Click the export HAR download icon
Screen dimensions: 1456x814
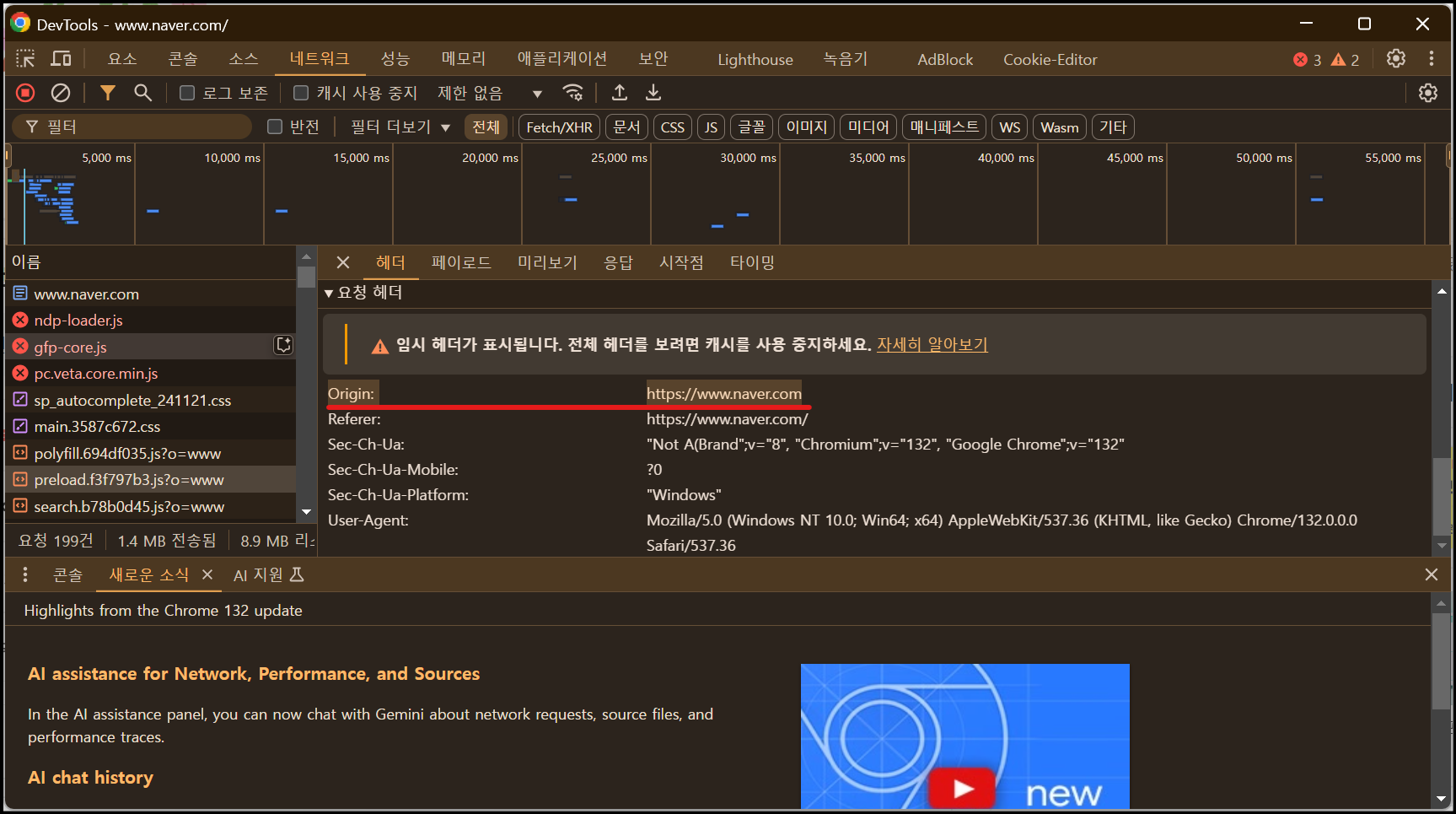653,93
